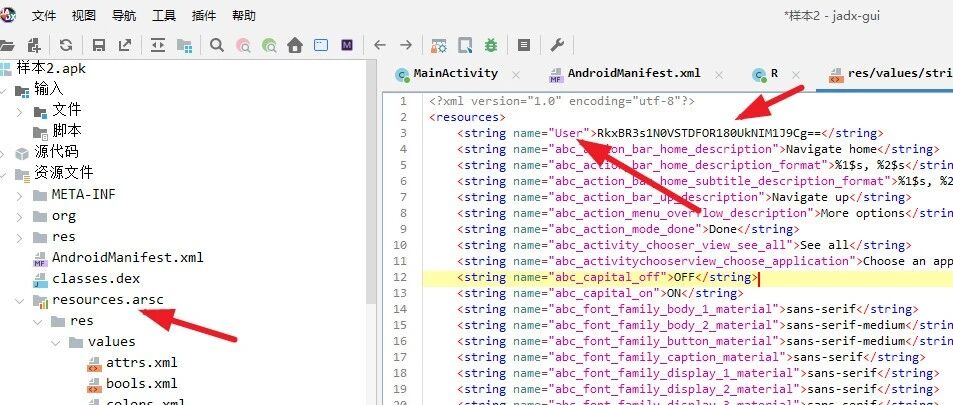Open class search via the pink magnifier icon

[243, 45]
